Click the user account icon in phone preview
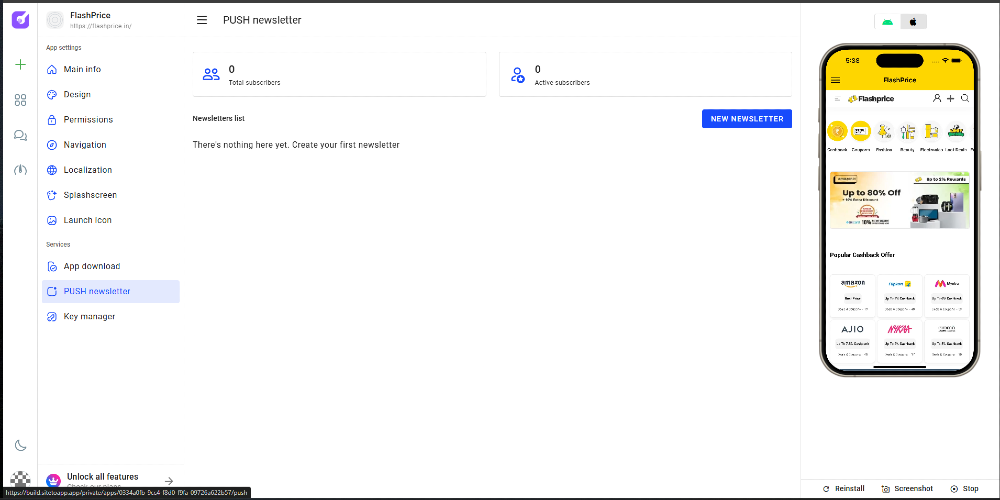Screen dimensions: 1000x500 coord(937,98)
